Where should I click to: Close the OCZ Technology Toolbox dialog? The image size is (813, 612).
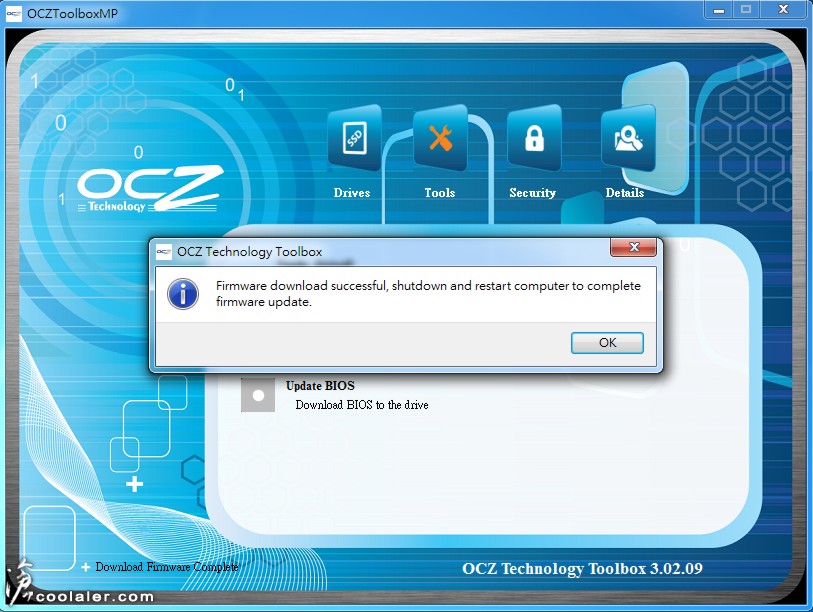[634, 247]
